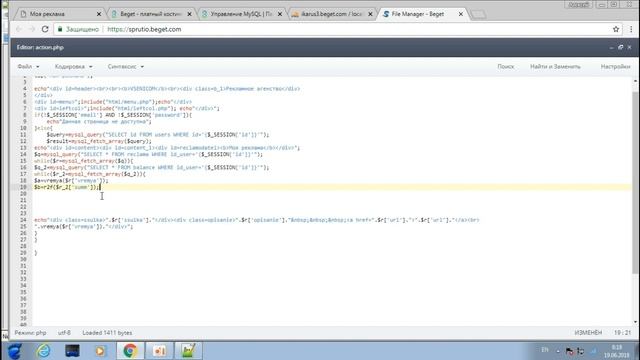Click line 24 echo div class=ssulka
This screenshot has height=360, width=640.
tap(257, 220)
